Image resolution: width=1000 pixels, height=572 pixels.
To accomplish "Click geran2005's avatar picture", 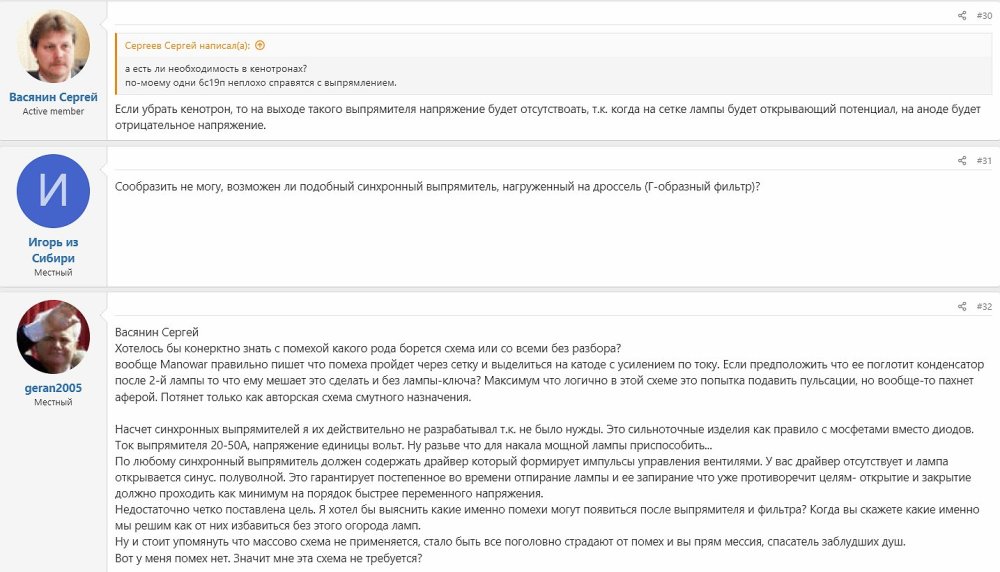I will click(53, 337).
